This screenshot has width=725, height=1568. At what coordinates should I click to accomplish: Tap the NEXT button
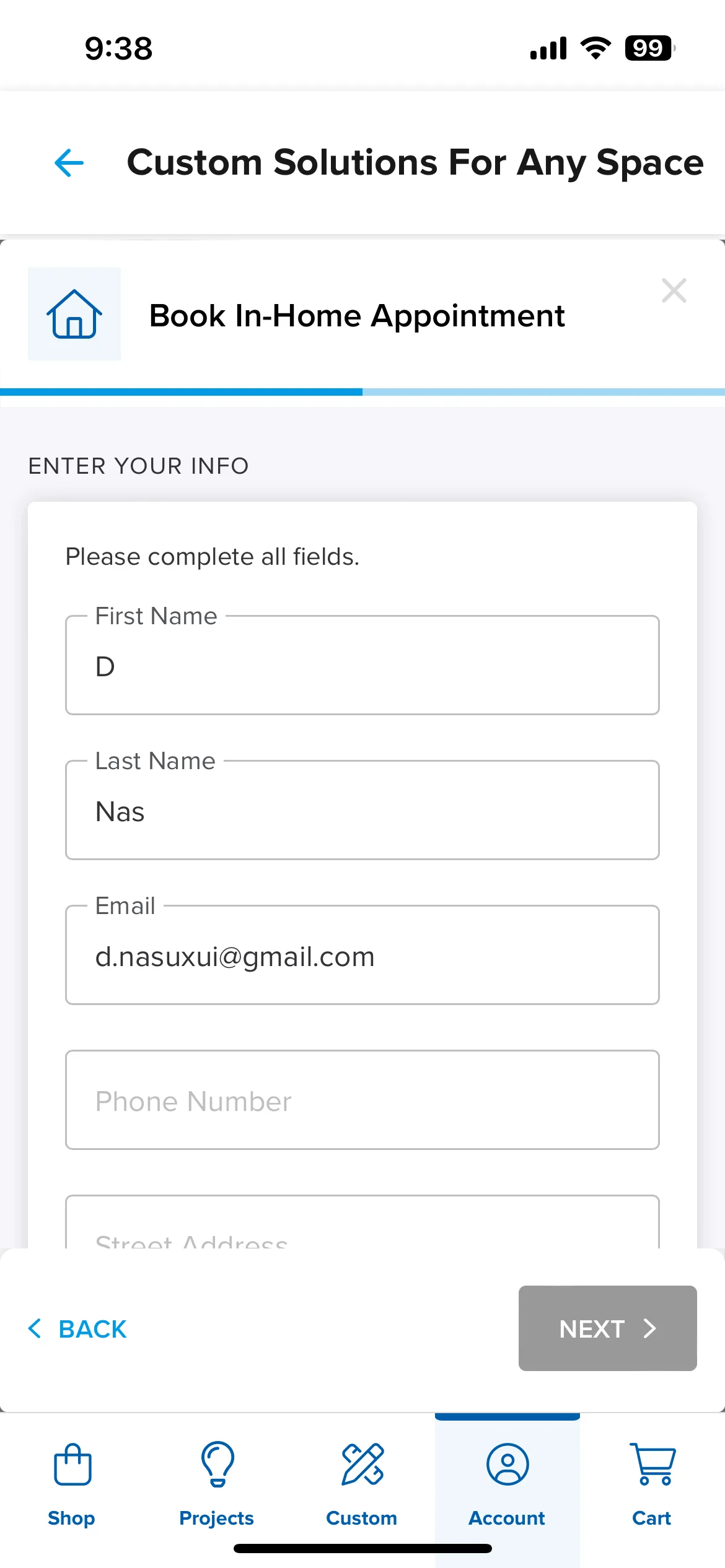pos(608,1328)
